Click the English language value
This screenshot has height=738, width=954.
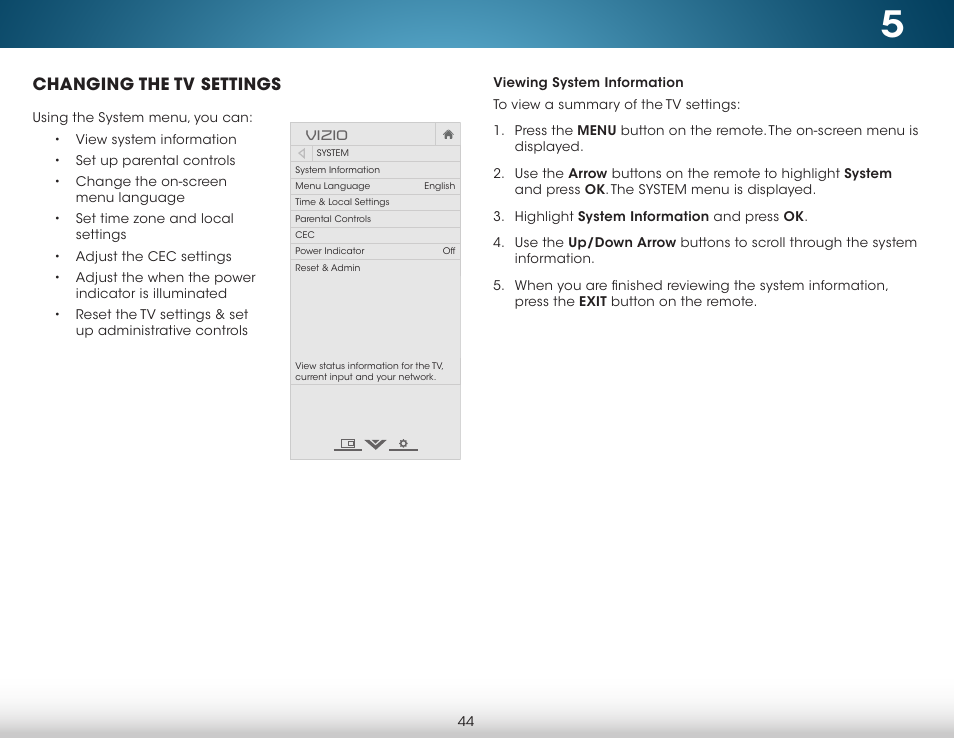tap(438, 185)
